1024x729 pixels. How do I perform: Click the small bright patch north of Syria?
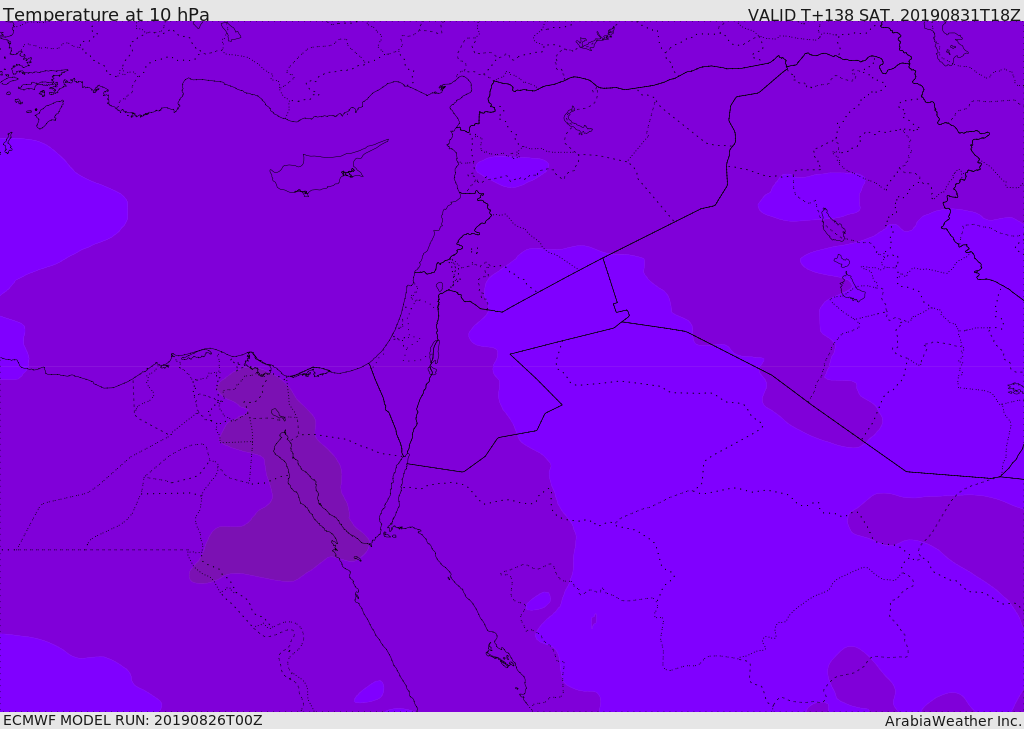point(512,169)
